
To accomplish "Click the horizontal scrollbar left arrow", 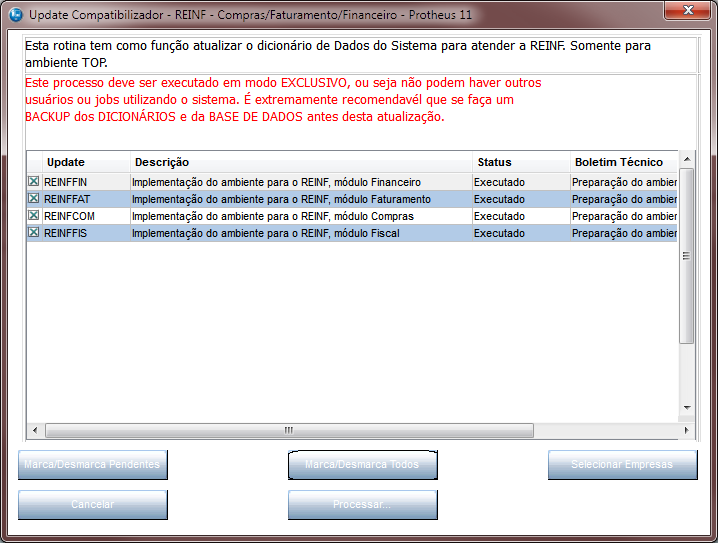I will point(35,430).
